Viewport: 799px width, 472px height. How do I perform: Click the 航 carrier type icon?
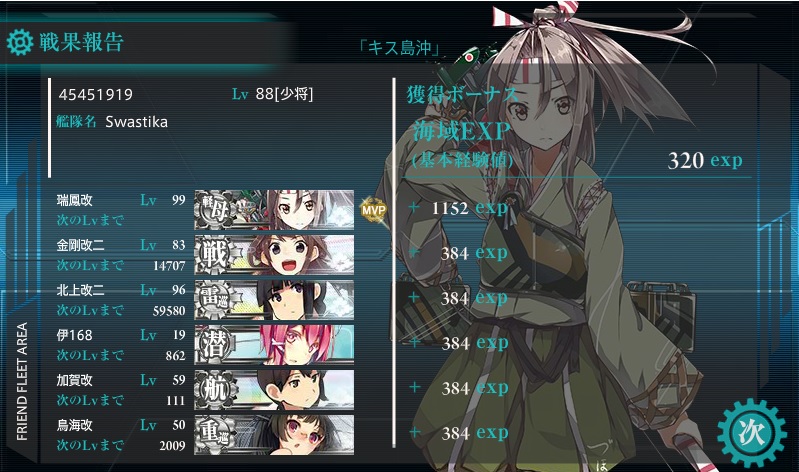tap(215, 389)
